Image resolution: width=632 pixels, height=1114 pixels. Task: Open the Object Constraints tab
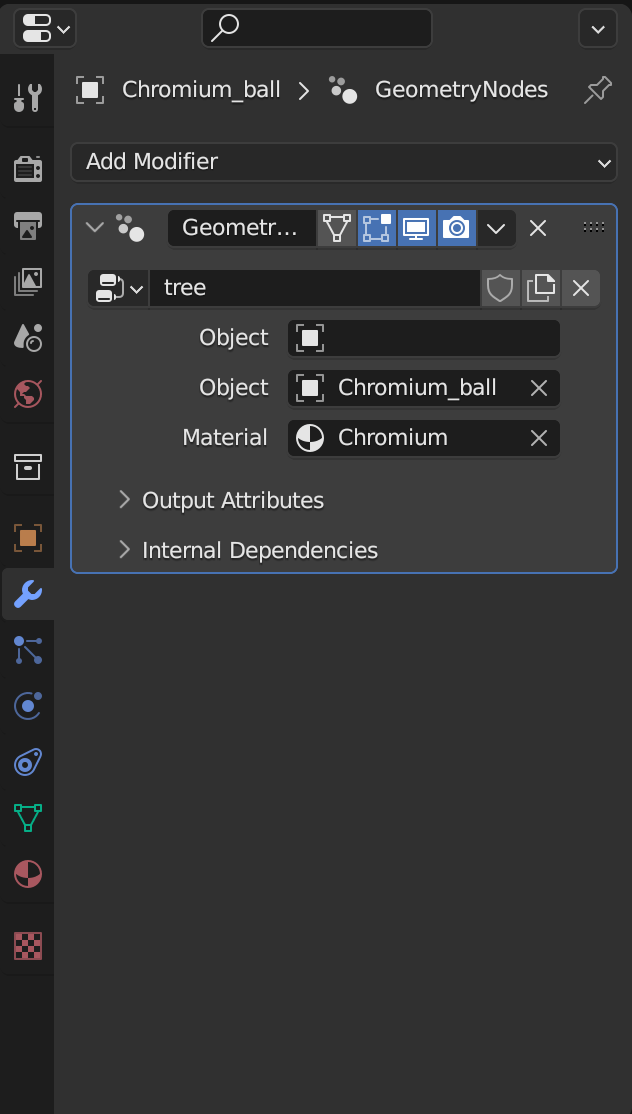[x=28, y=762]
